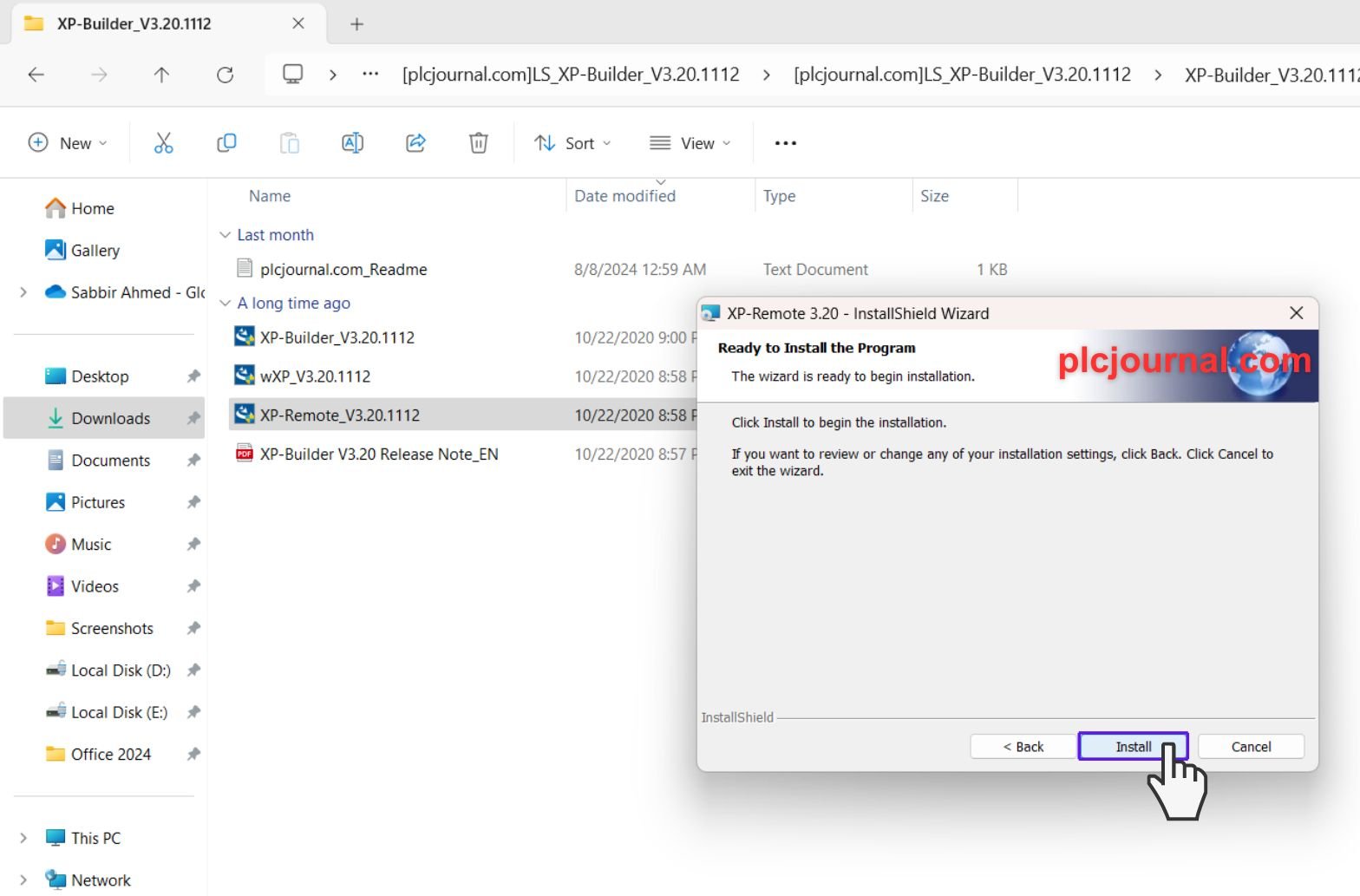Image resolution: width=1360 pixels, height=896 pixels.
Task: Sort by the Name column header
Action: click(269, 196)
